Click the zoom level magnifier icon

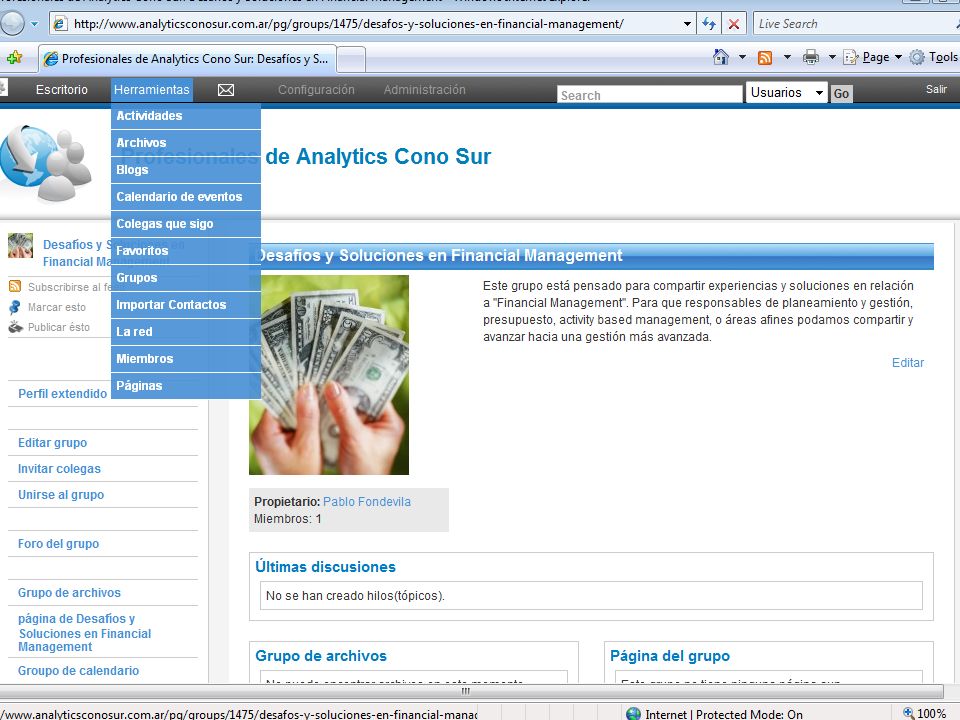click(909, 713)
